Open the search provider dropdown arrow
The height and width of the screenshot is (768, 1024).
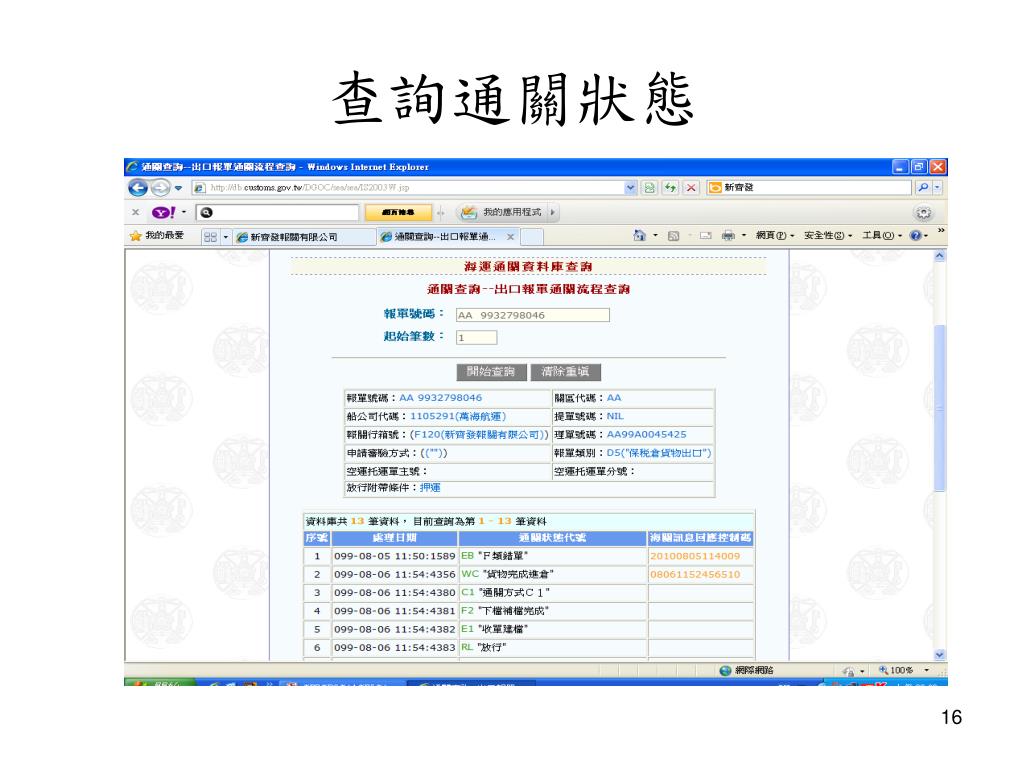click(938, 187)
